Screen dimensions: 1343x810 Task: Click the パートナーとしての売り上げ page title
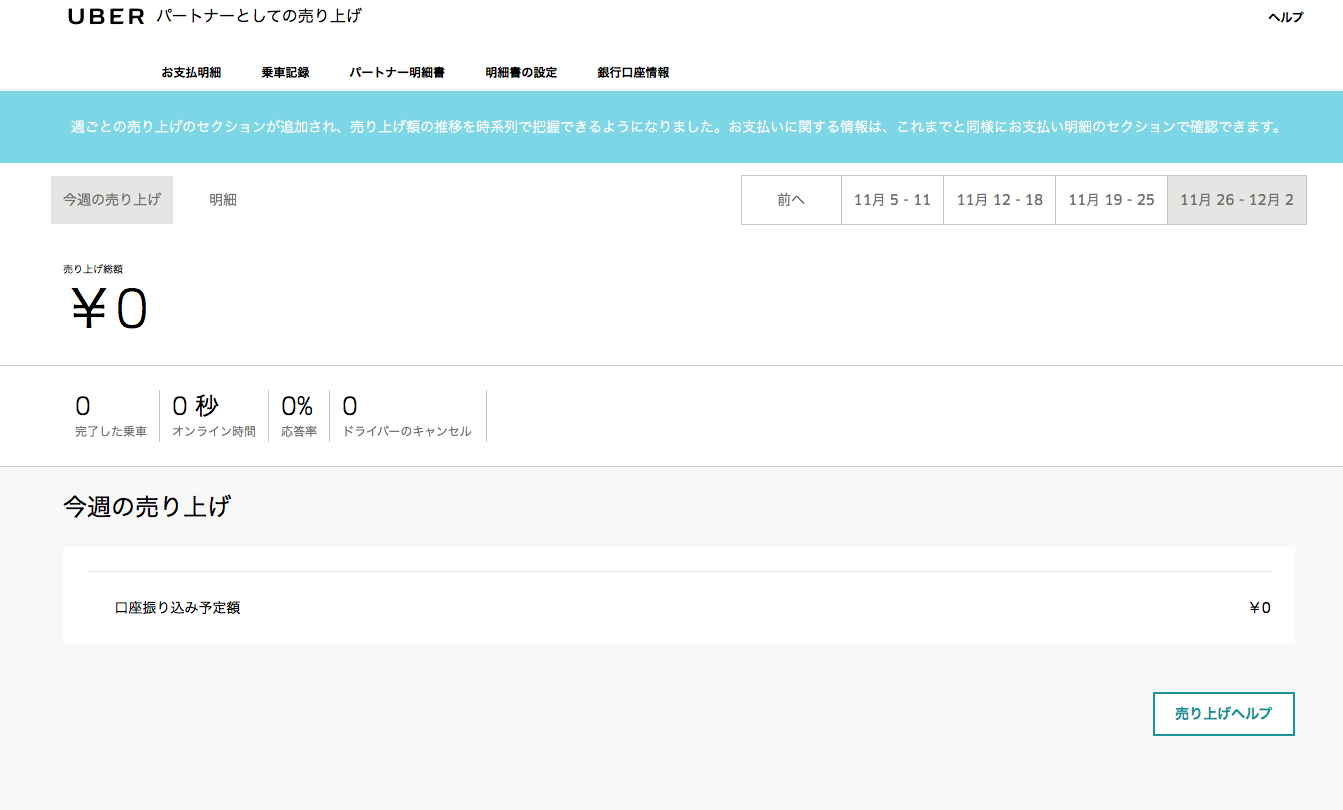click(259, 16)
